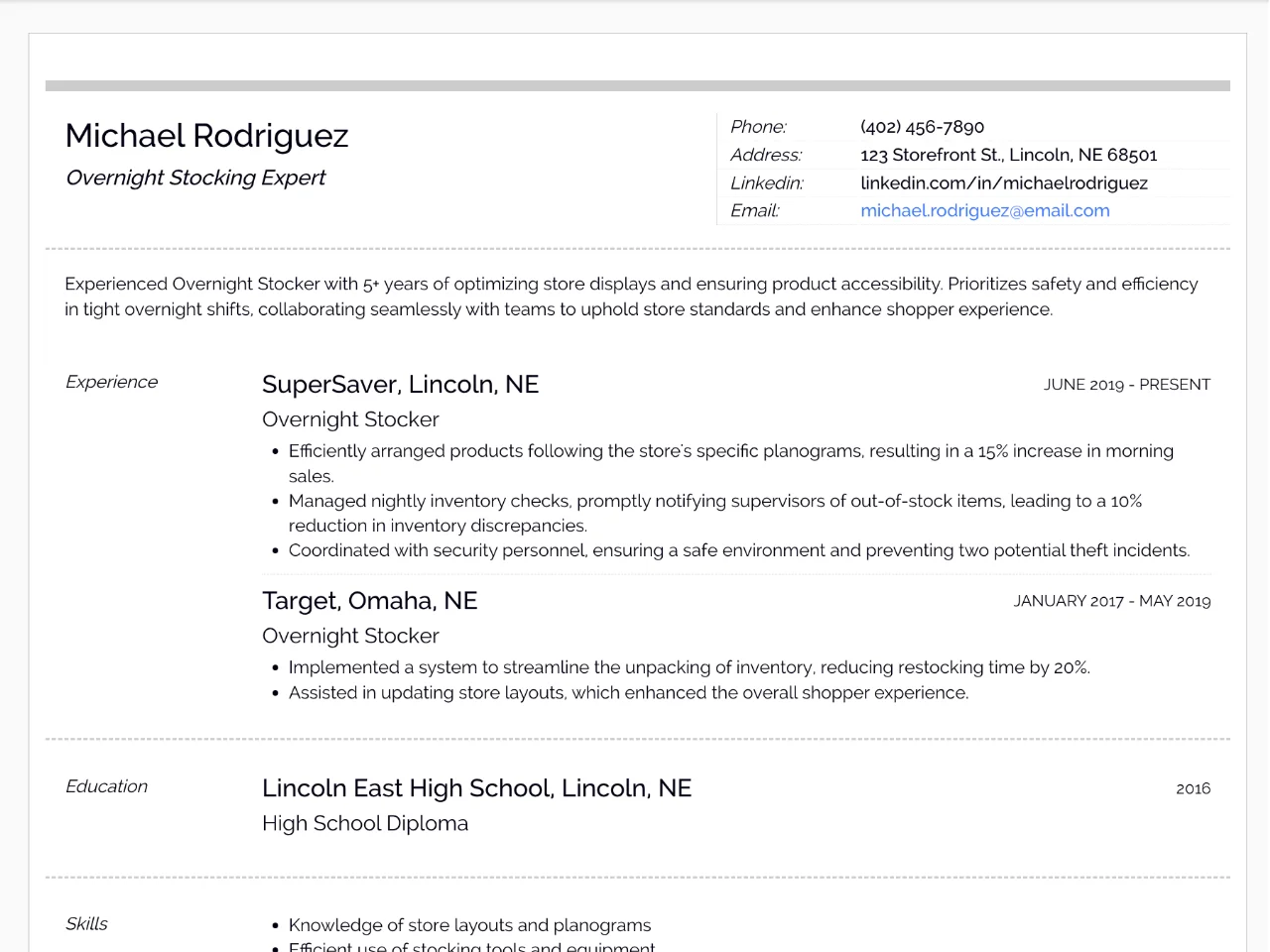The image size is (1270, 952).
Task: Select the Lincoln East High School heading
Action: [476, 788]
